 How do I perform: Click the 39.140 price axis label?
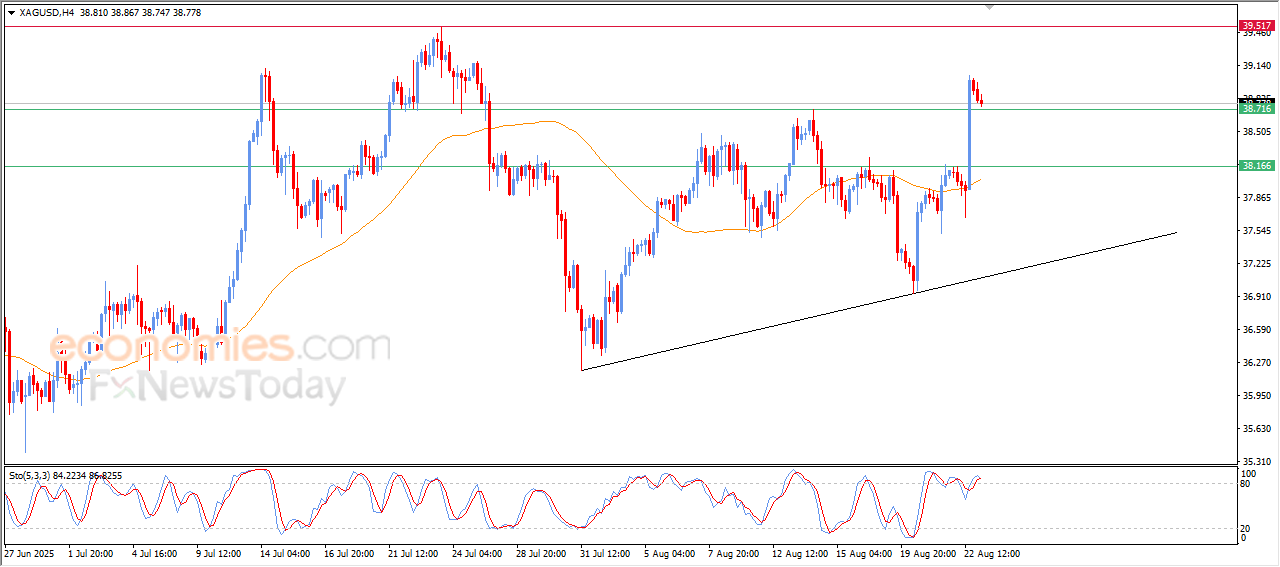pyautogui.click(x=1256, y=66)
